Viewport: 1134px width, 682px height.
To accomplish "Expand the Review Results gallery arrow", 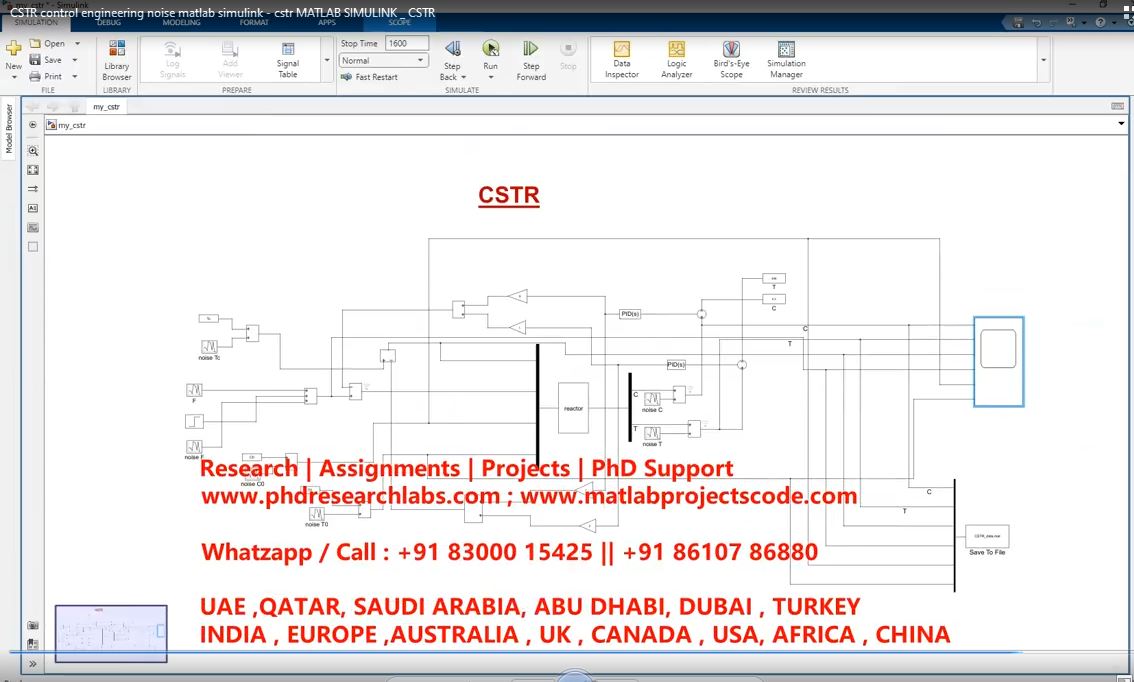I will point(1044,60).
